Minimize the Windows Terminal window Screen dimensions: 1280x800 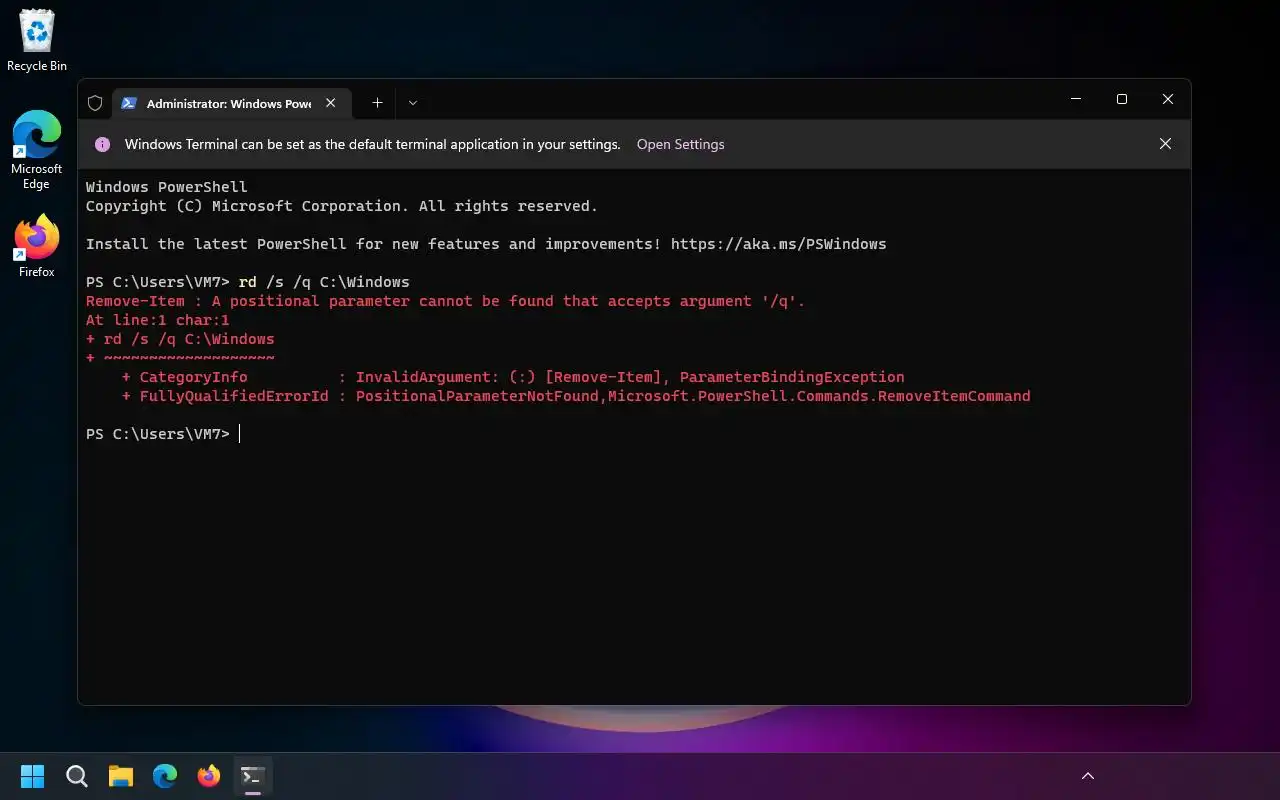1076,99
